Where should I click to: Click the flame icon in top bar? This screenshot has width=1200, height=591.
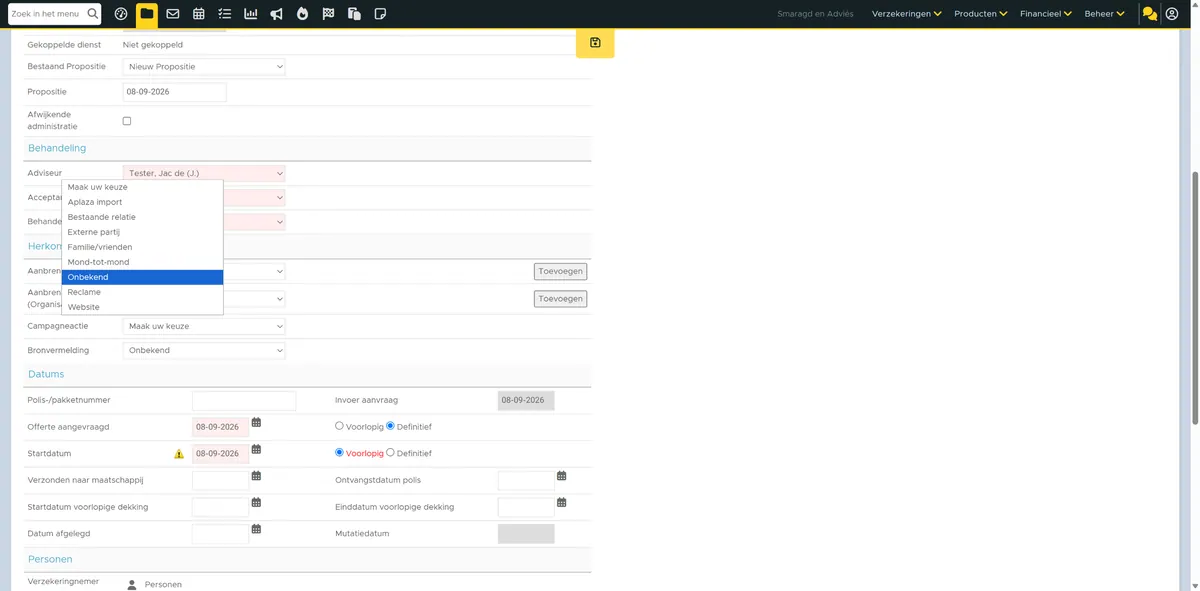pyautogui.click(x=303, y=14)
